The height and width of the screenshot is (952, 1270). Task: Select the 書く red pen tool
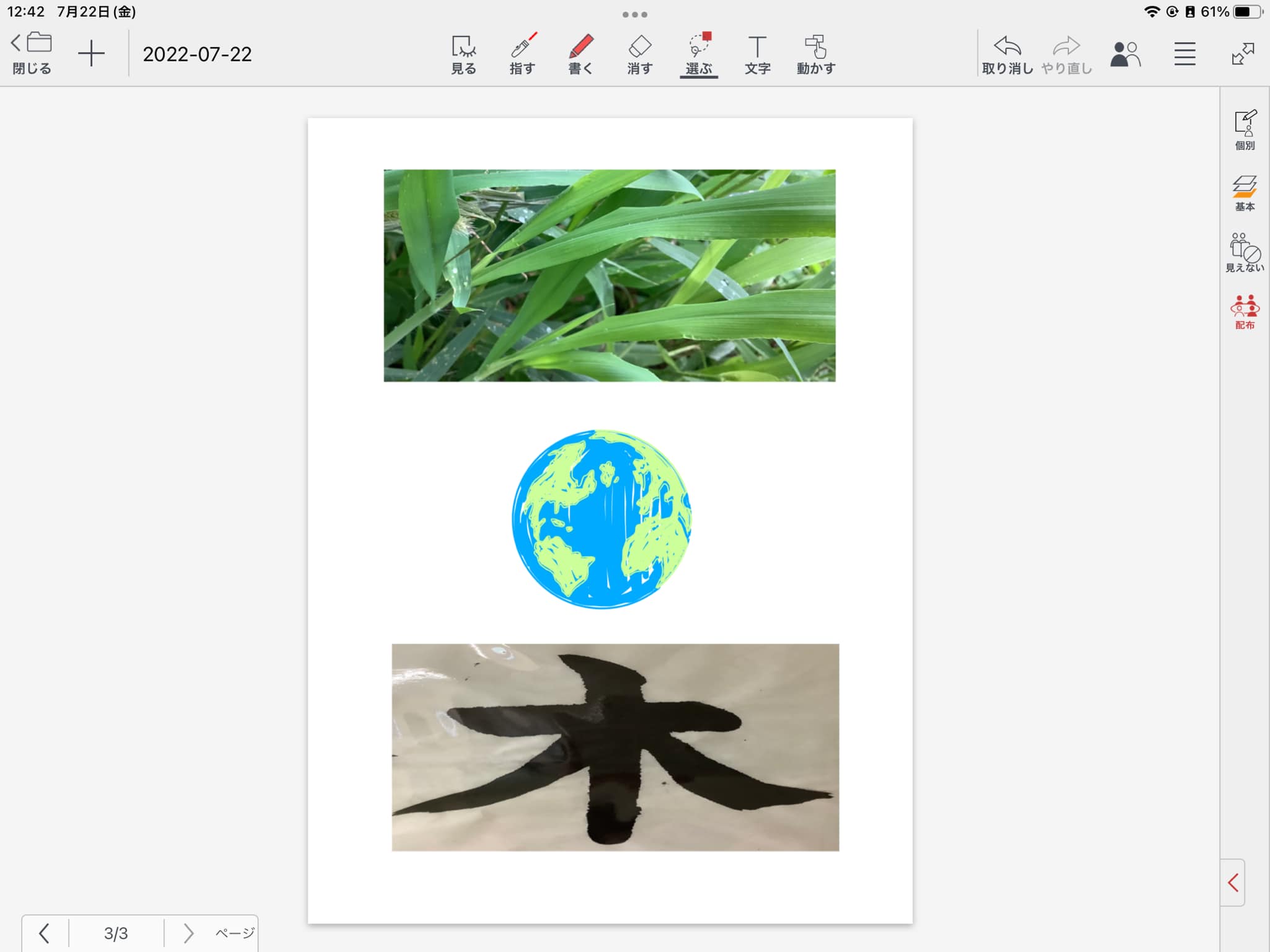(x=580, y=55)
